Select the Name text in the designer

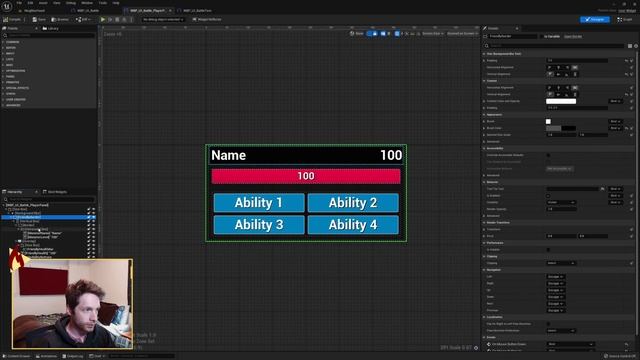click(x=229, y=155)
